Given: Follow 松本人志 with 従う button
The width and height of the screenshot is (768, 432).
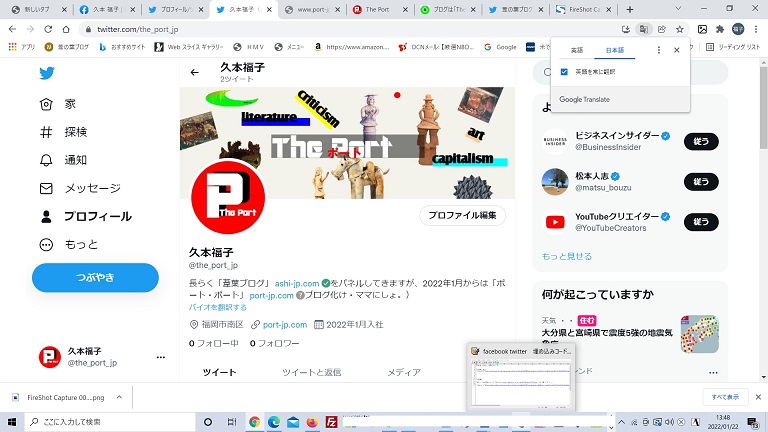Looking at the screenshot, I should (701, 182).
